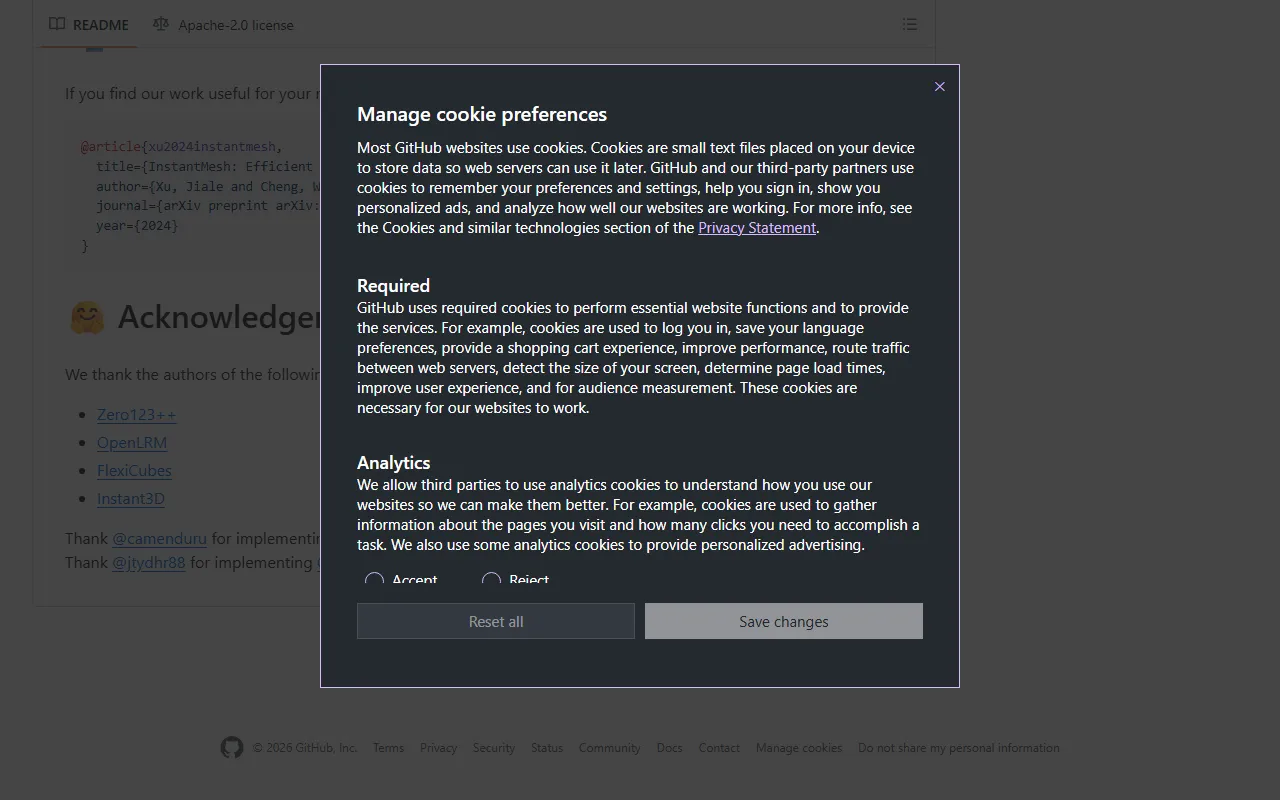Open @camenduru user profile link
1280x800 pixels.
click(x=159, y=539)
